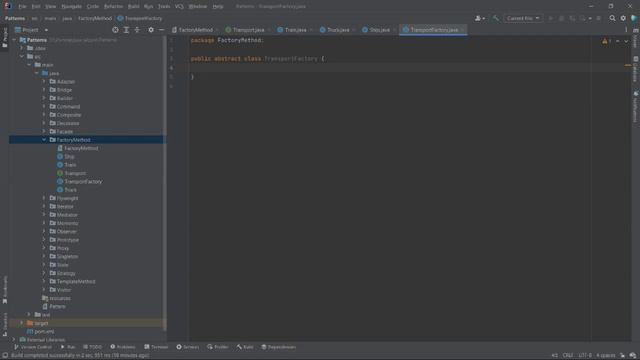Expand the Visitor package
The image size is (640, 360).
44,290
